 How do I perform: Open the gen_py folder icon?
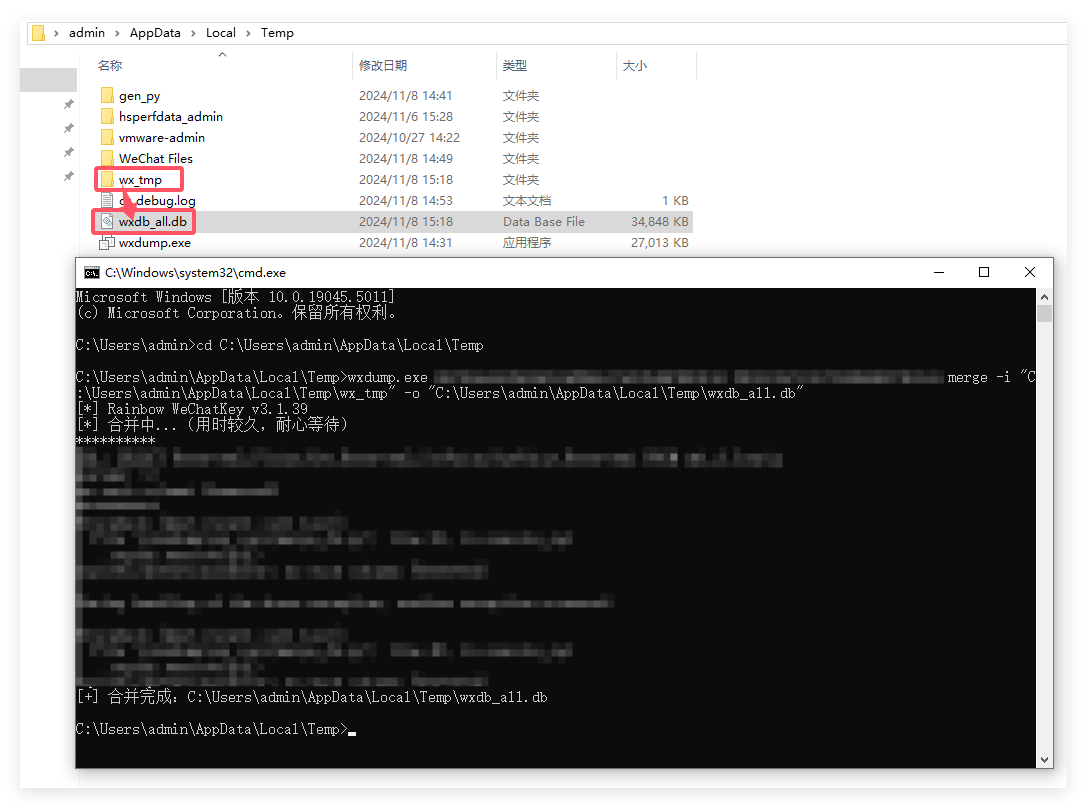[107, 95]
